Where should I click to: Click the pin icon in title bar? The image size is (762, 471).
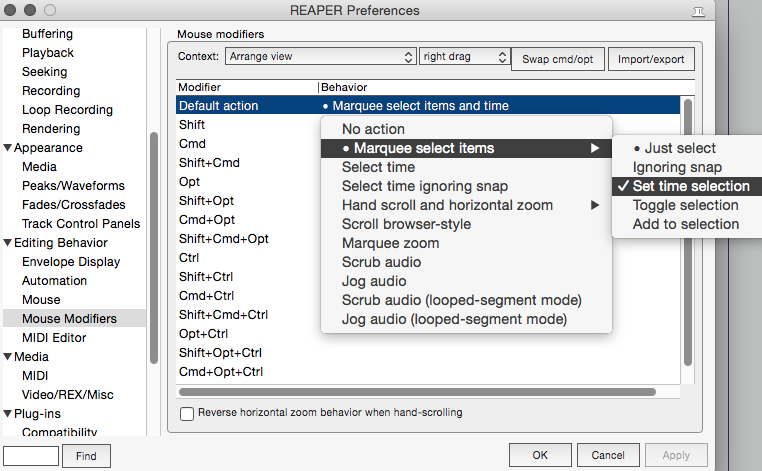tap(738, 11)
